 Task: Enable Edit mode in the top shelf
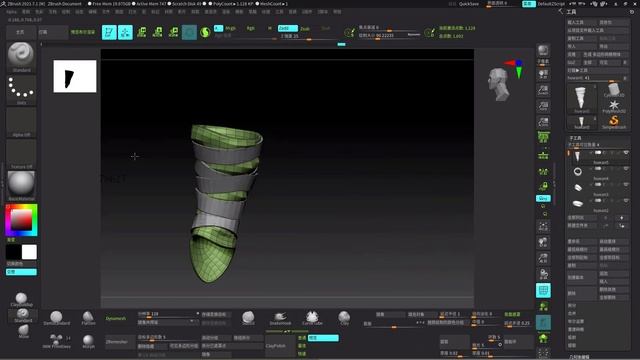click(109, 32)
